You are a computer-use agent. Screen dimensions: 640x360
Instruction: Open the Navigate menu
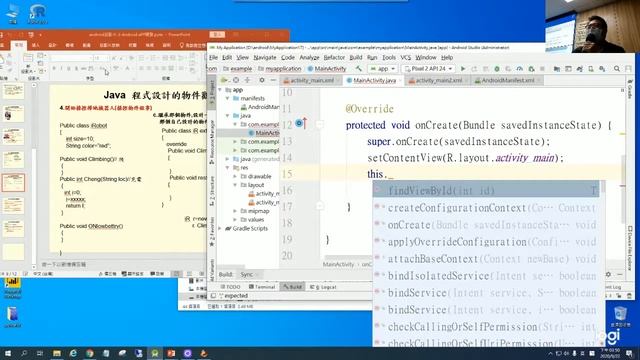(x=265, y=58)
